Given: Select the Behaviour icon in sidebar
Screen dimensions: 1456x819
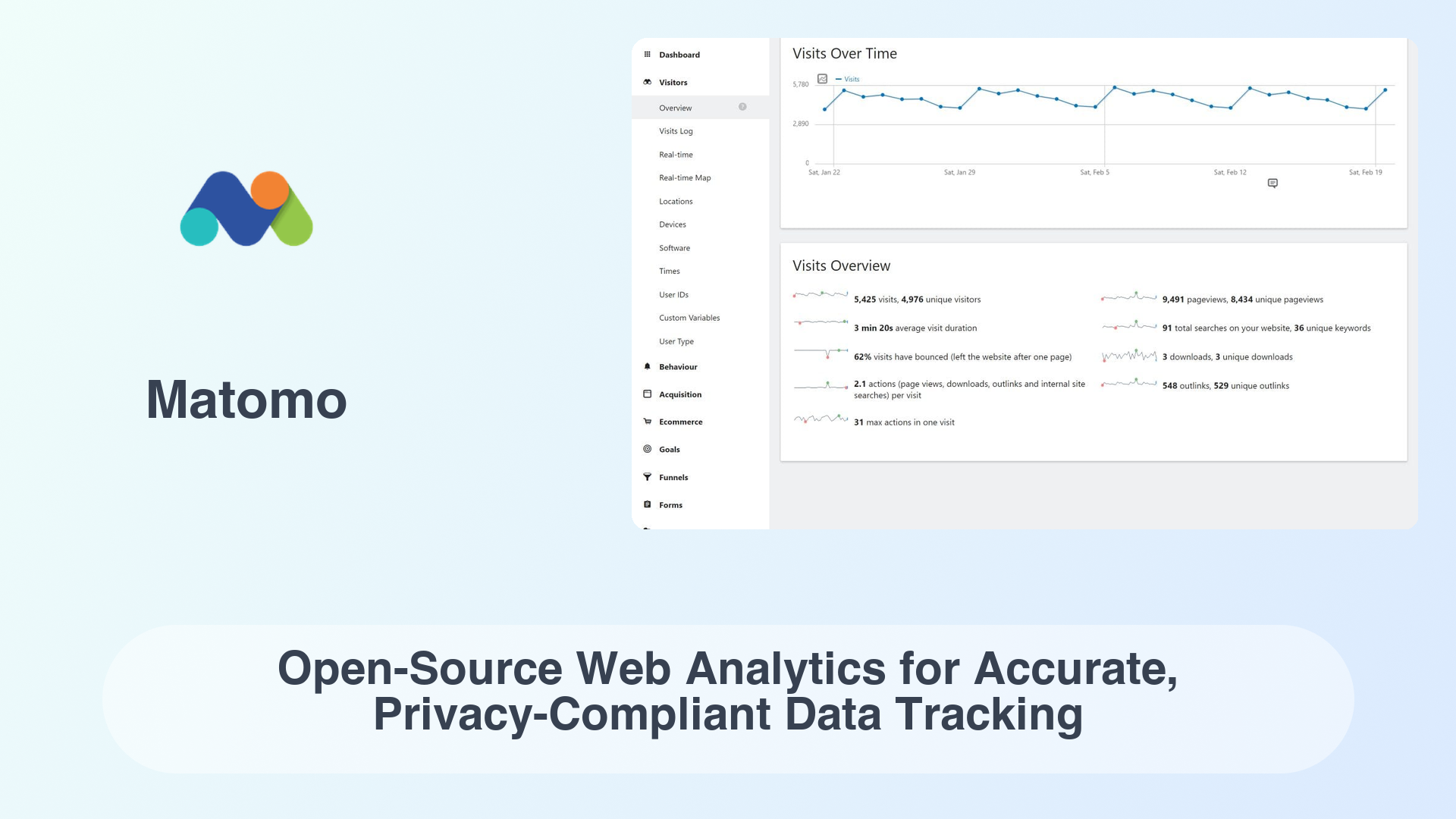Looking at the screenshot, I should pyautogui.click(x=647, y=366).
